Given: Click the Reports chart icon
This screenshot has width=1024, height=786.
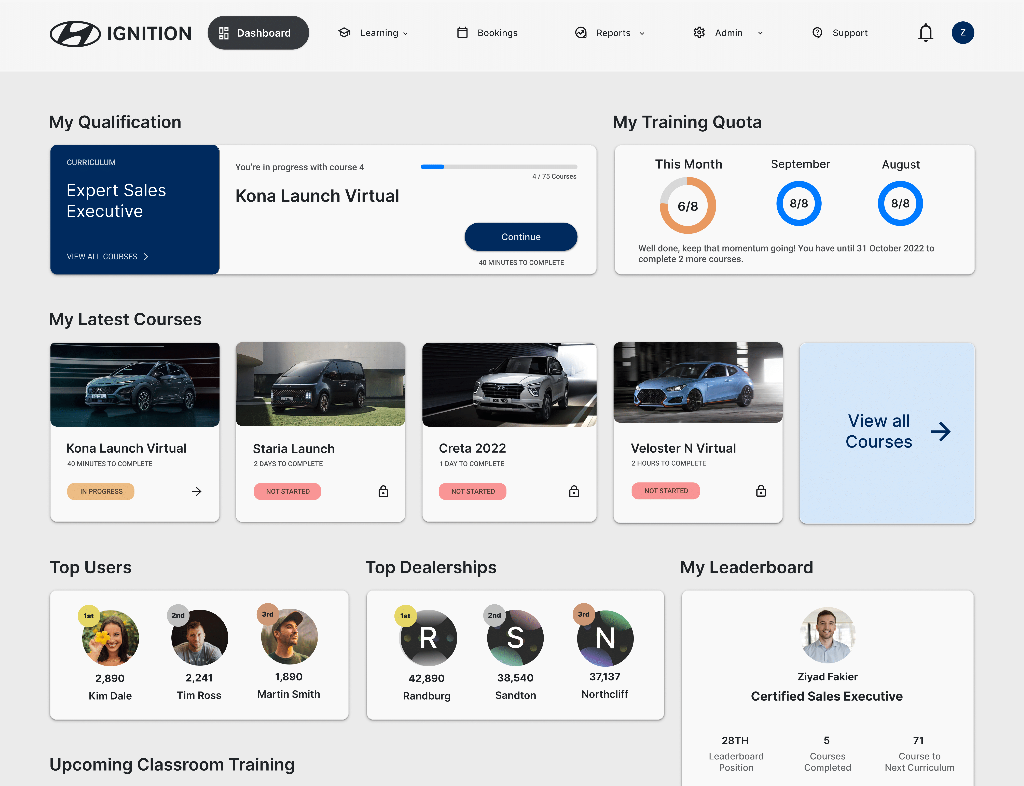Looking at the screenshot, I should [581, 33].
